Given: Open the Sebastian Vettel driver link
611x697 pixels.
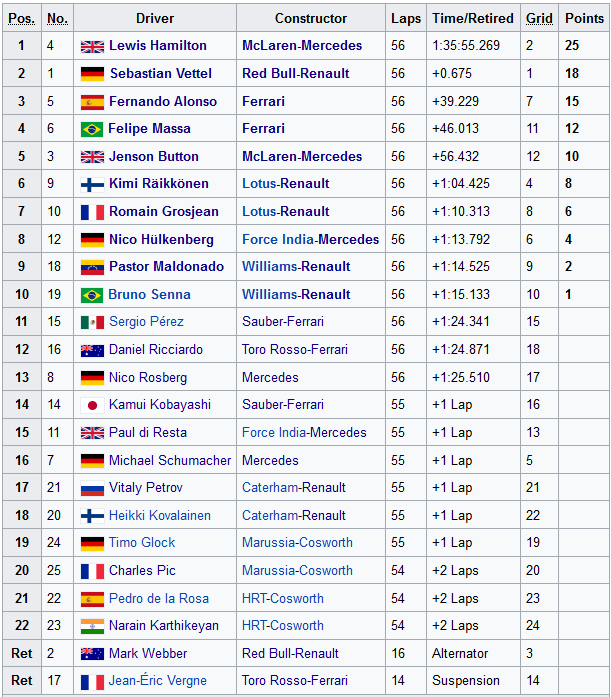Looking at the screenshot, I should [x=158, y=74].
